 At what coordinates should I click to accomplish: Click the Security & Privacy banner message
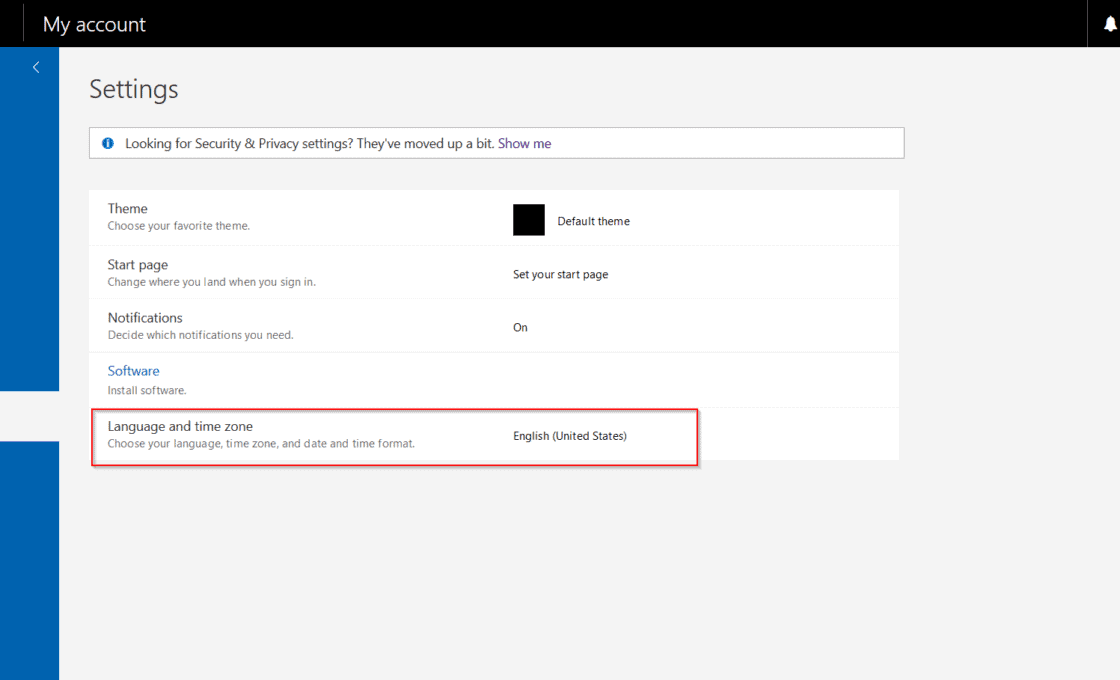pyautogui.click(x=309, y=143)
